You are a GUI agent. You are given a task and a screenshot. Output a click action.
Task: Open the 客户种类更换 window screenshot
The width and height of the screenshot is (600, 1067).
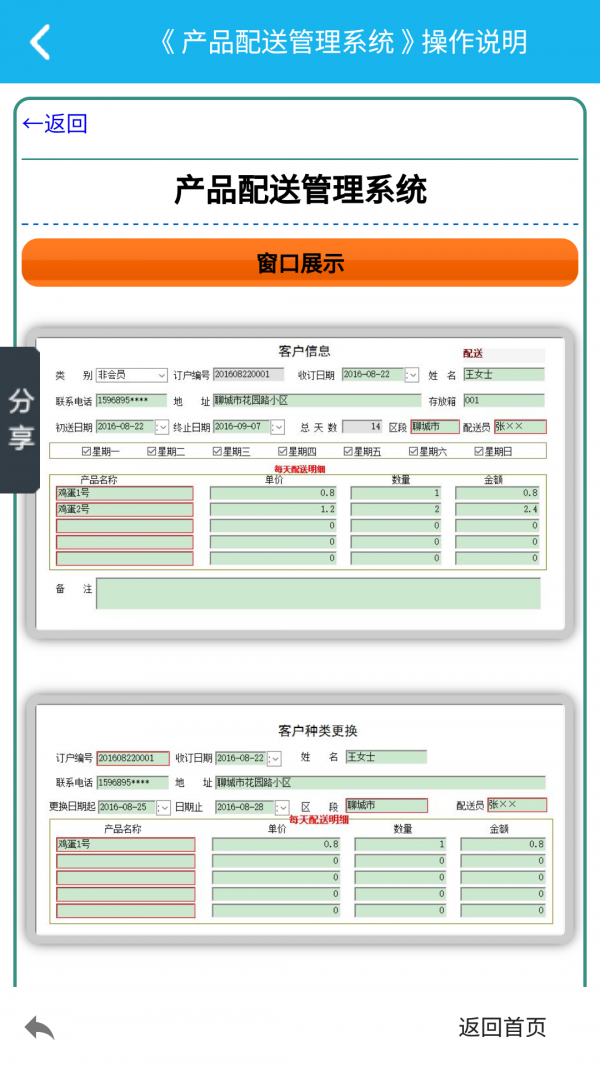point(300,819)
